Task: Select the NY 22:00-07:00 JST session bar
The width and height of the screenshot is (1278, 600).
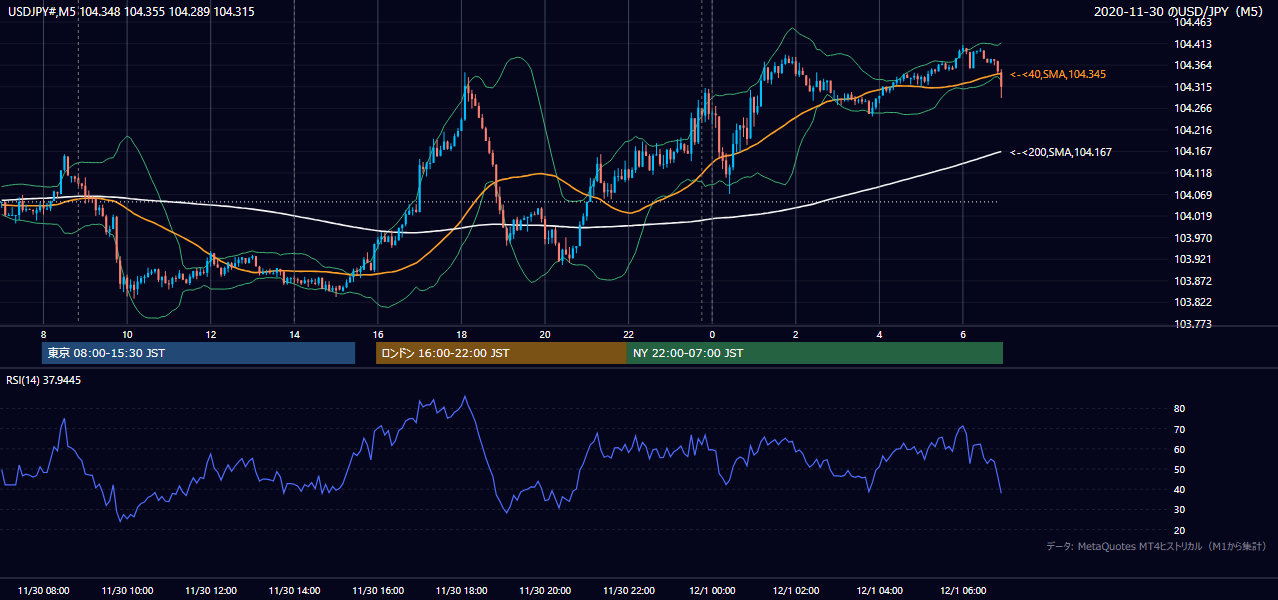Action: click(815, 353)
